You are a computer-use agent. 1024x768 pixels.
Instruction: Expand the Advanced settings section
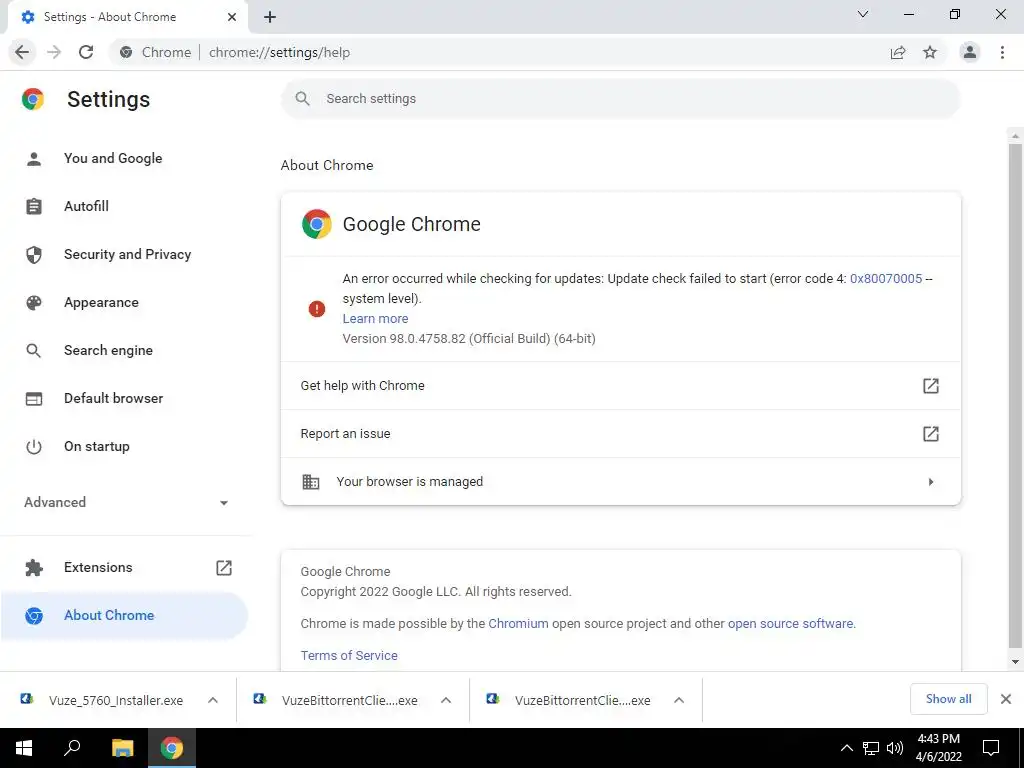126,502
